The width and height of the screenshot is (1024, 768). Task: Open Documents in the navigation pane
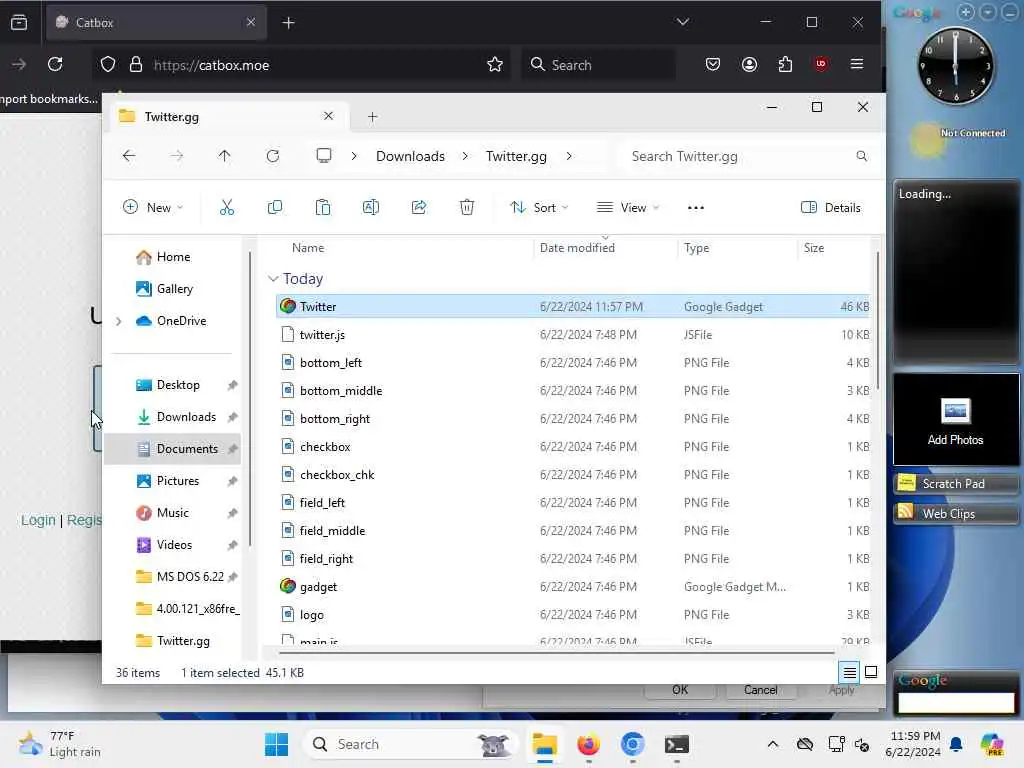[172, 449]
